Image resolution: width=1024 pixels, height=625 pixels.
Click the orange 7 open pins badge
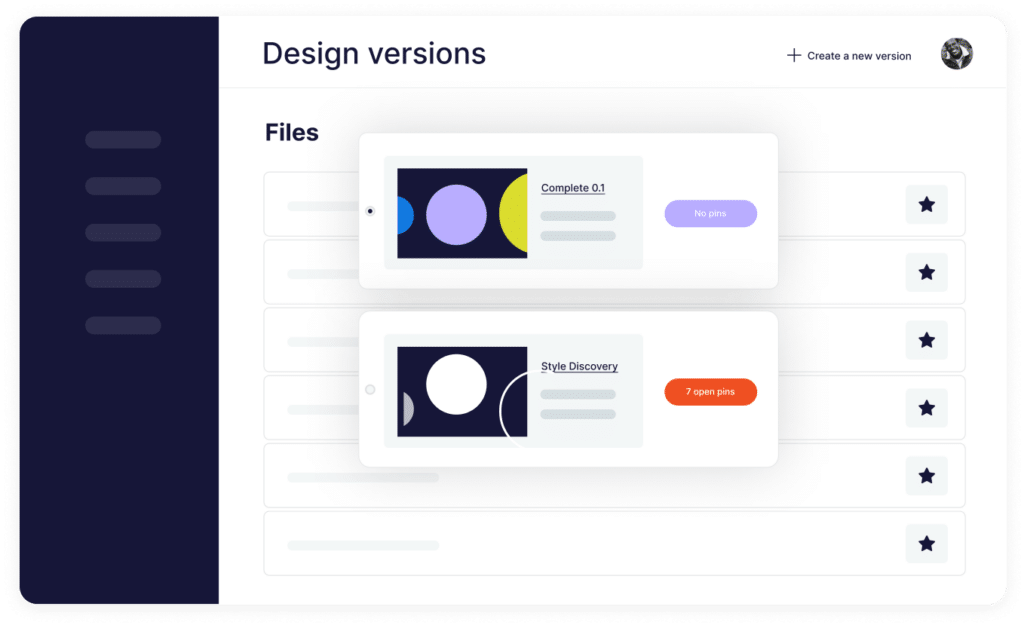click(710, 392)
